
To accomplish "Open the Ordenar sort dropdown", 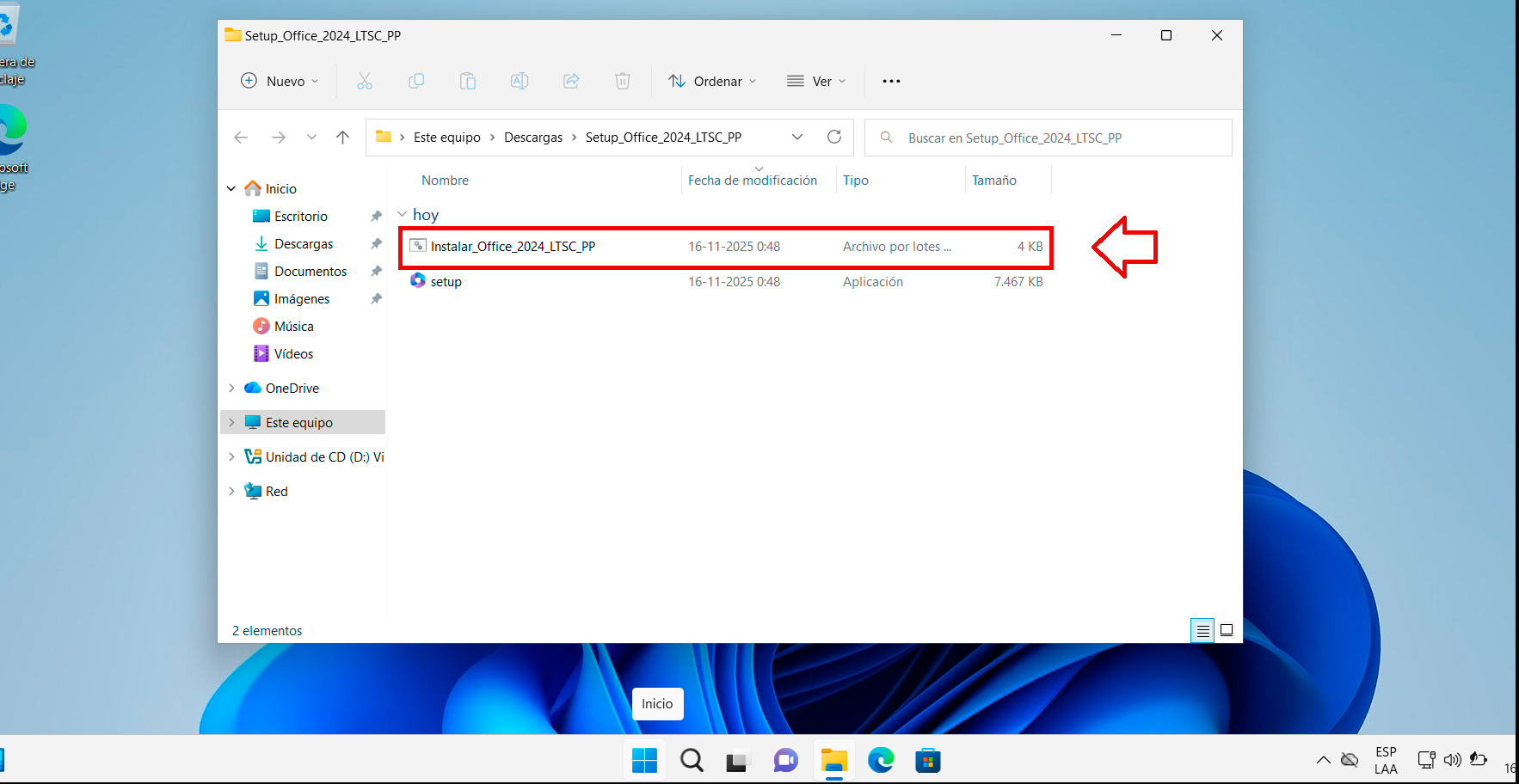I will coord(712,81).
